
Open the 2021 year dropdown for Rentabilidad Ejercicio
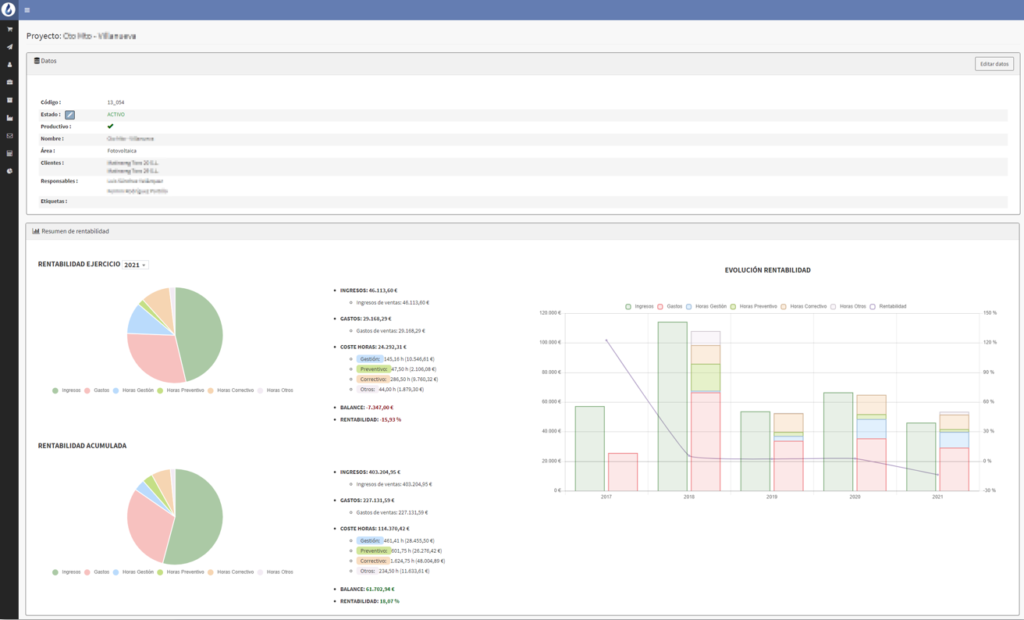point(135,265)
